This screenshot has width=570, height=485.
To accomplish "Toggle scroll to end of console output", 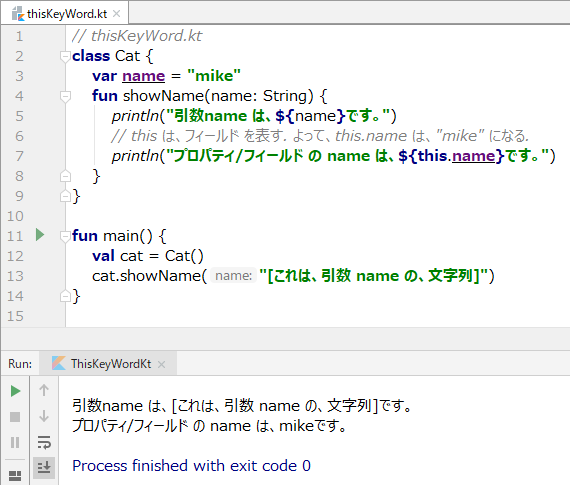I will pyautogui.click(x=44, y=468).
